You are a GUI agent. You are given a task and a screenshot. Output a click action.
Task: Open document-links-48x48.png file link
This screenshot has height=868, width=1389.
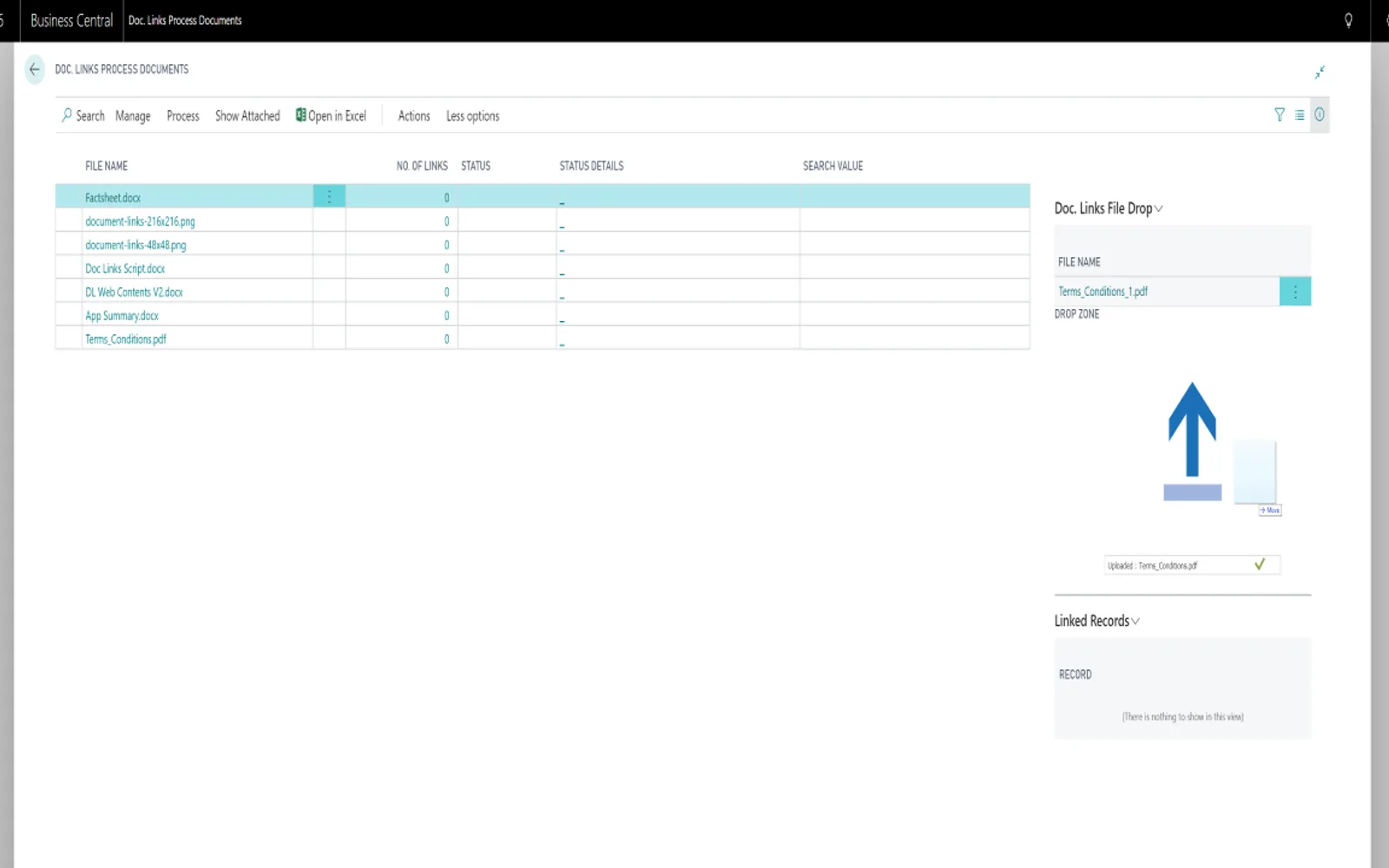[x=135, y=245]
